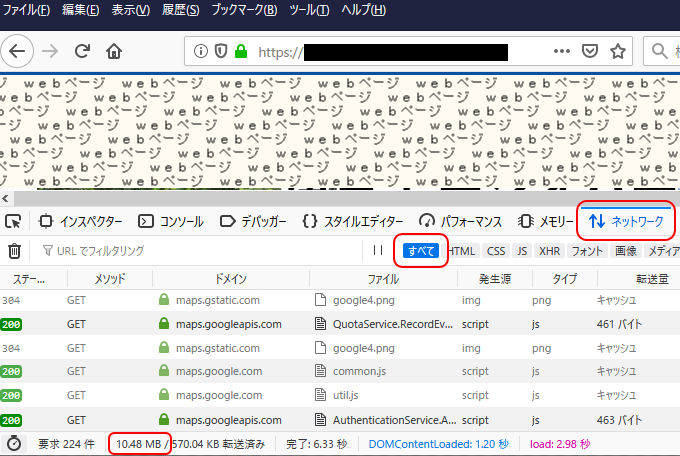
Task: Open page actions three-dot menu
Action: [x=562, y=51]
